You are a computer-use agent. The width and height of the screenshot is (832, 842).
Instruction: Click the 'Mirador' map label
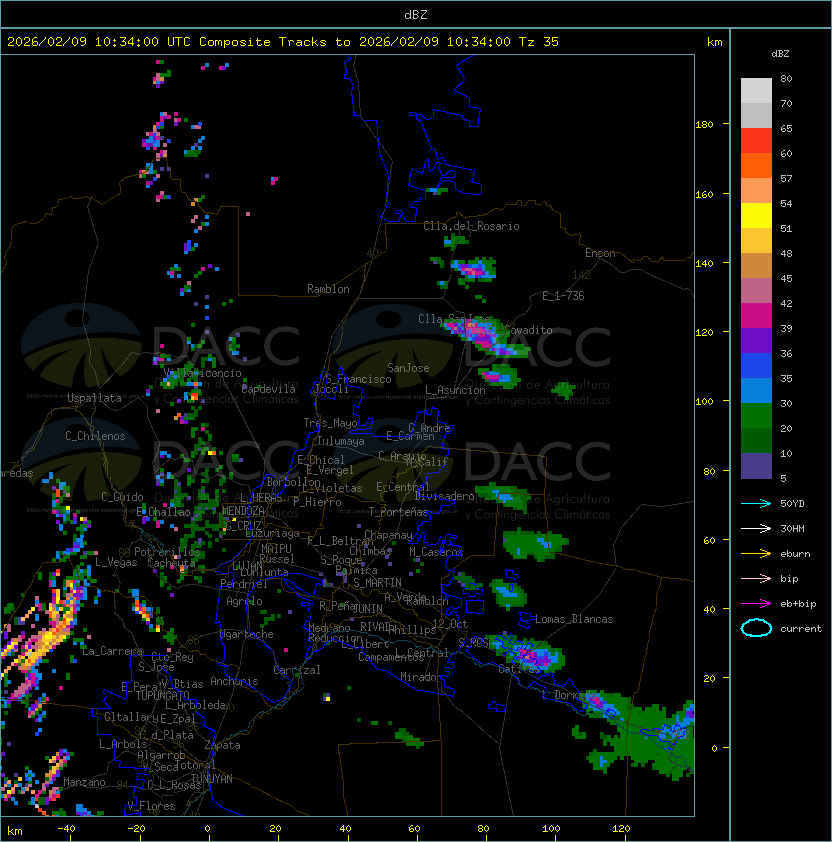point(422,677)
